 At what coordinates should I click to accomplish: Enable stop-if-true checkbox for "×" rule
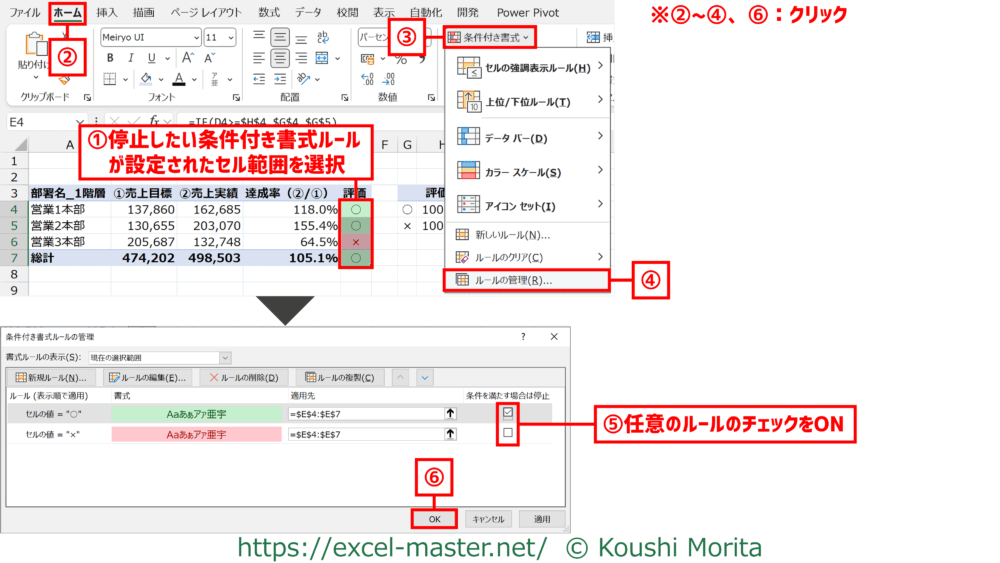pos(508,434)
